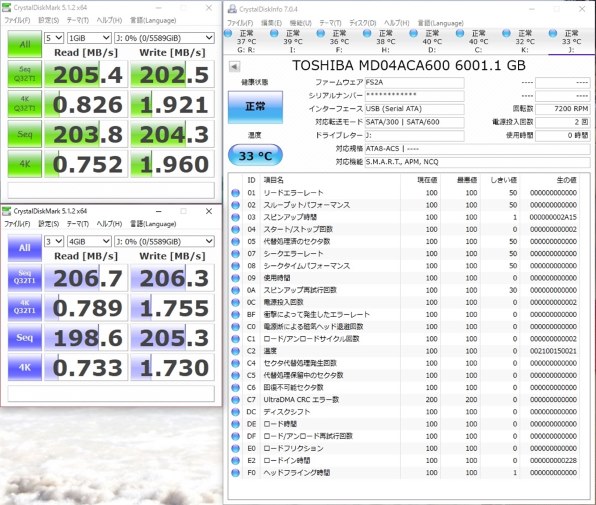Open drive selector dropdown in green CrystalDiskMark window
596x505 pixels.
point(164,38)
